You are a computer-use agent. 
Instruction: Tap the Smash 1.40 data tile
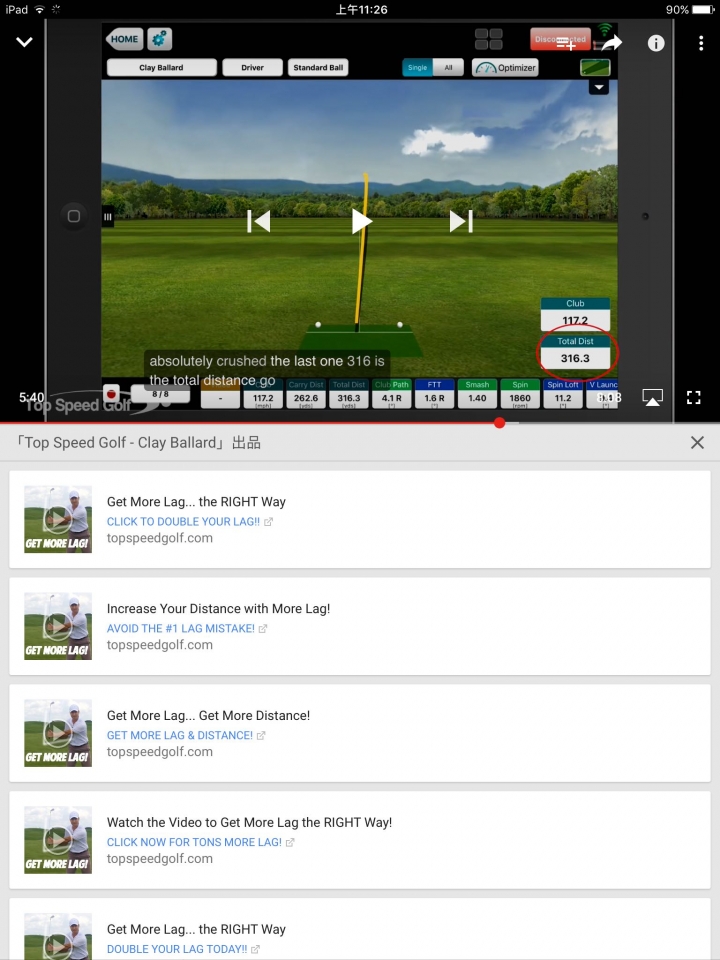click(x=477, y=394)
